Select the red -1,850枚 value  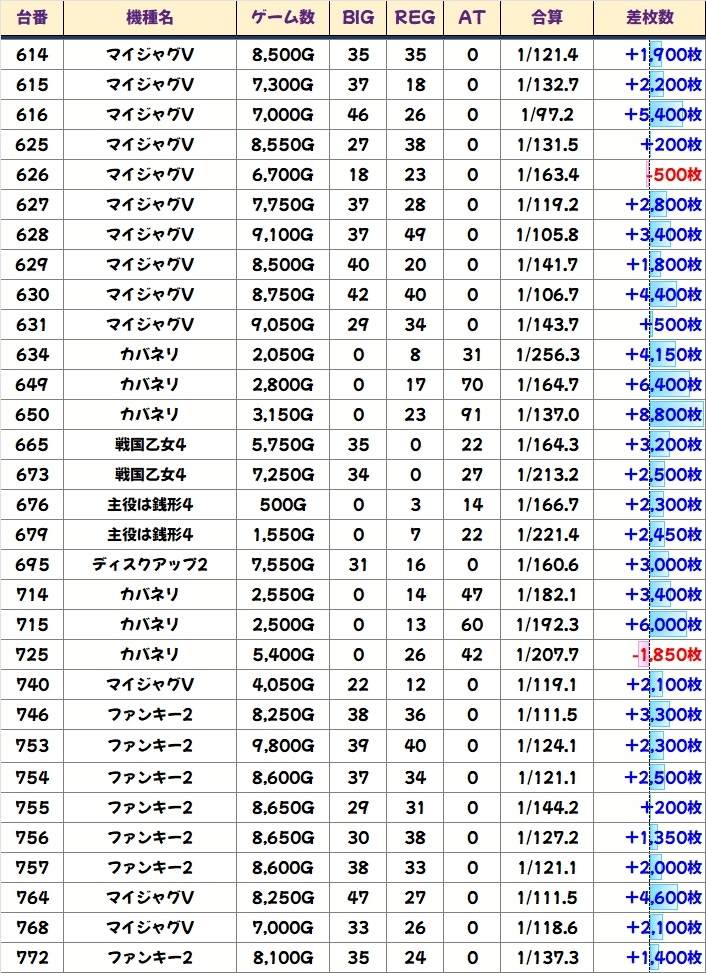667,655
